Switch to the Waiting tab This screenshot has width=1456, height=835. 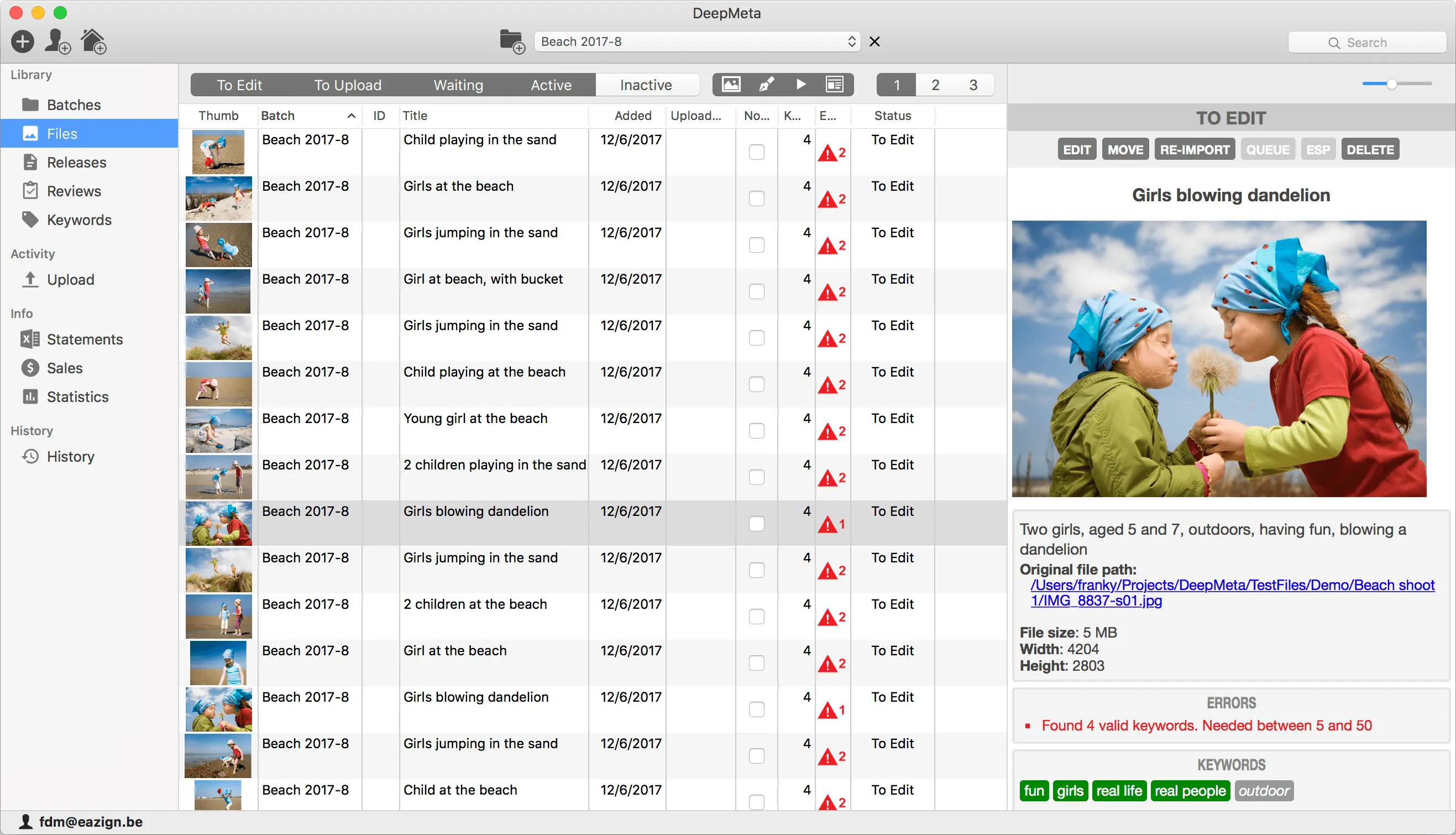point(458,85)
